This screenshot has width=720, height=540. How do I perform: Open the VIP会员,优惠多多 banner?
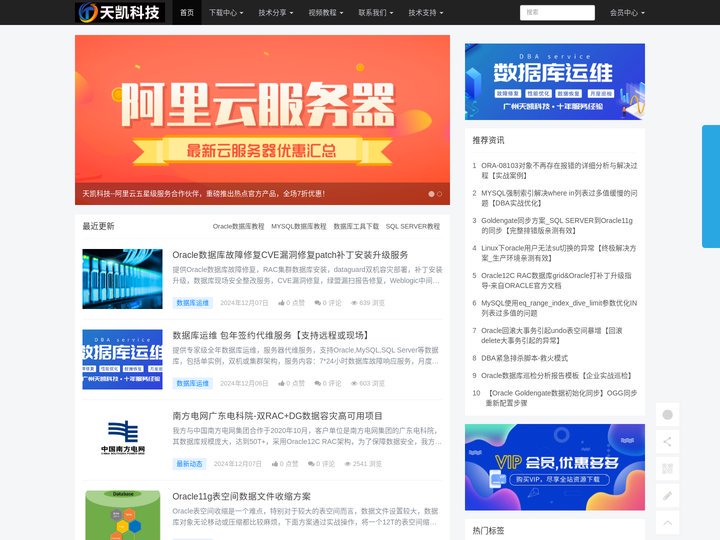pos(555,467)
